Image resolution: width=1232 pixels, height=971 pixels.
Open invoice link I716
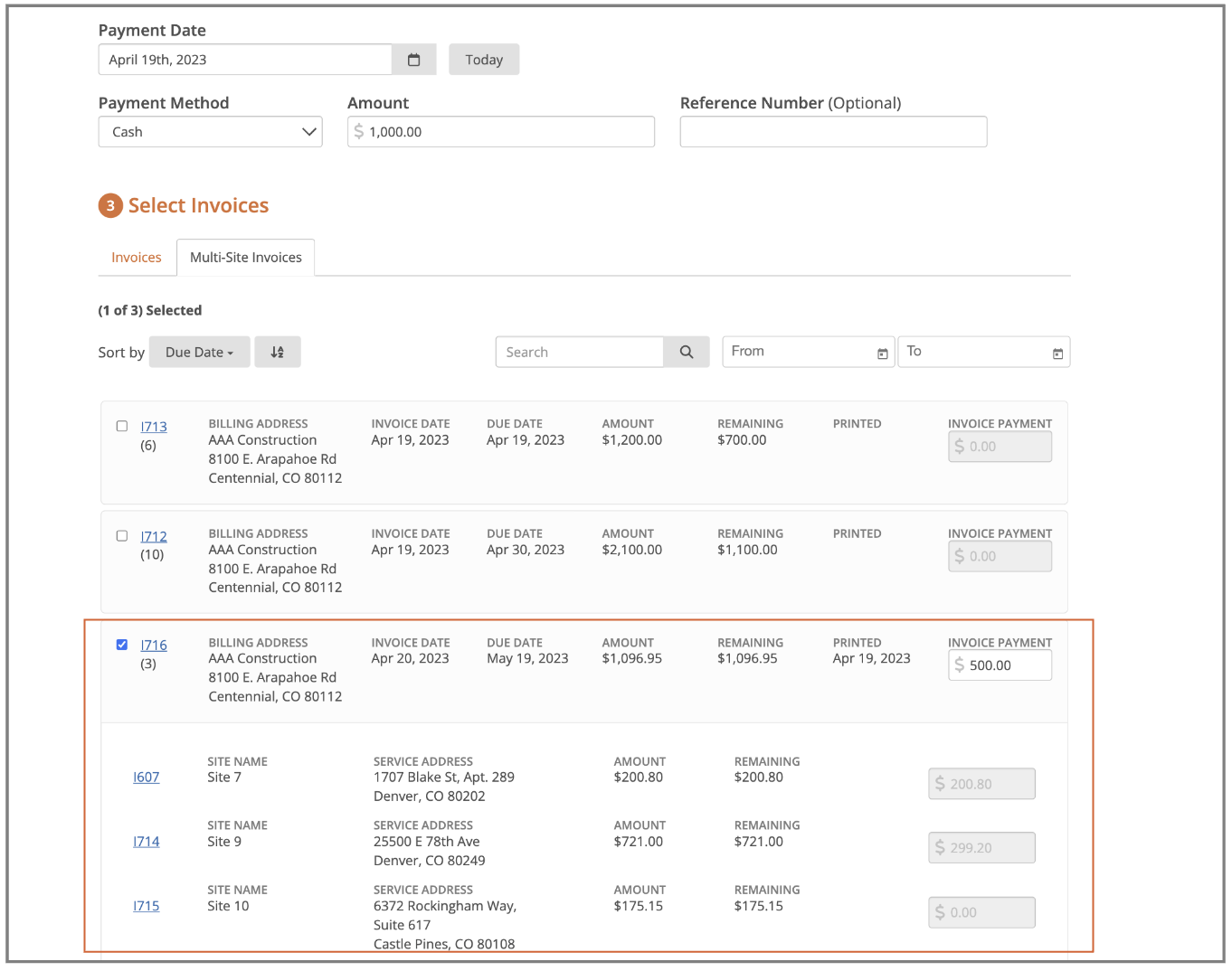point(154,646)
